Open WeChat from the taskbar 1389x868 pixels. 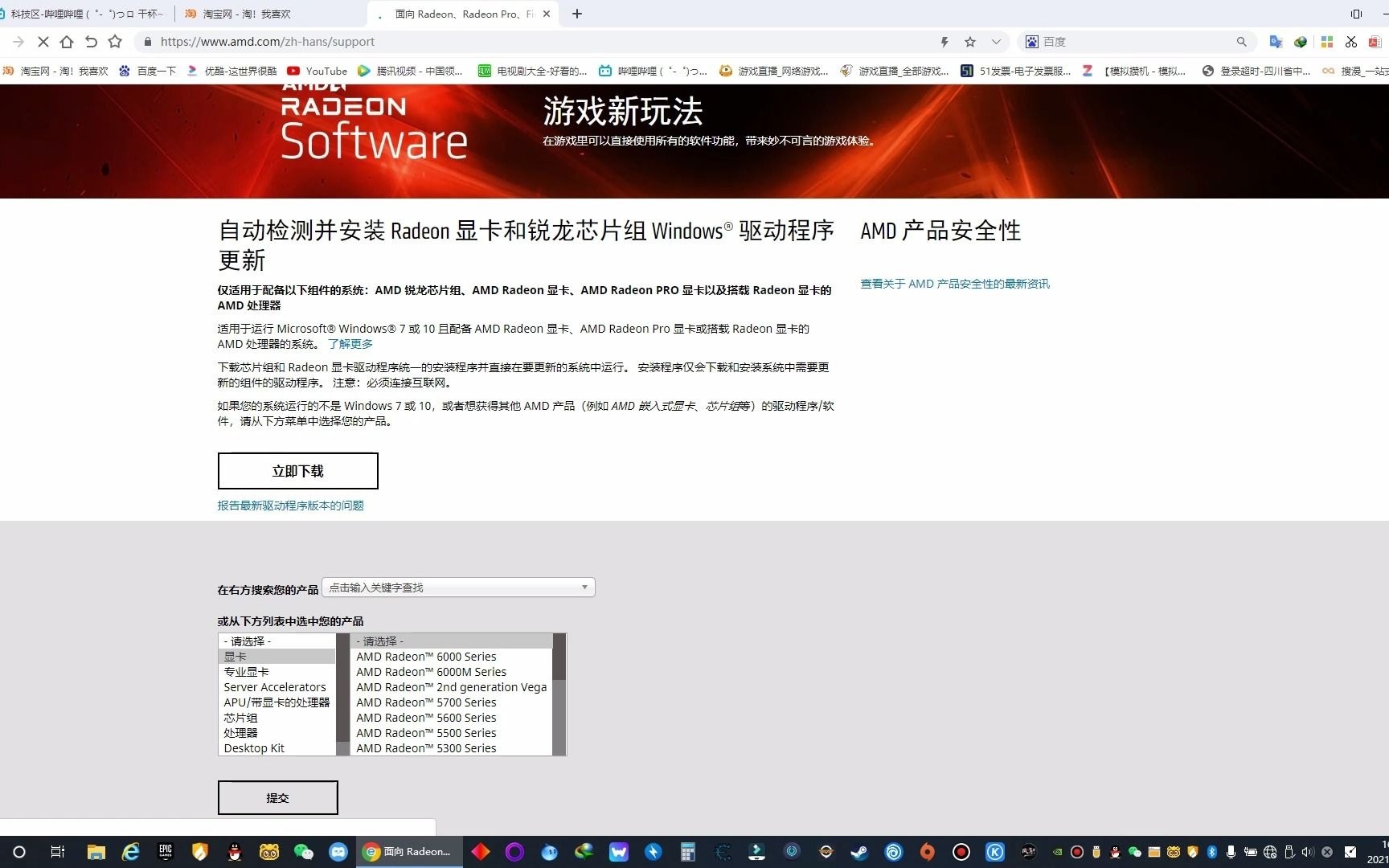(303, 852)
